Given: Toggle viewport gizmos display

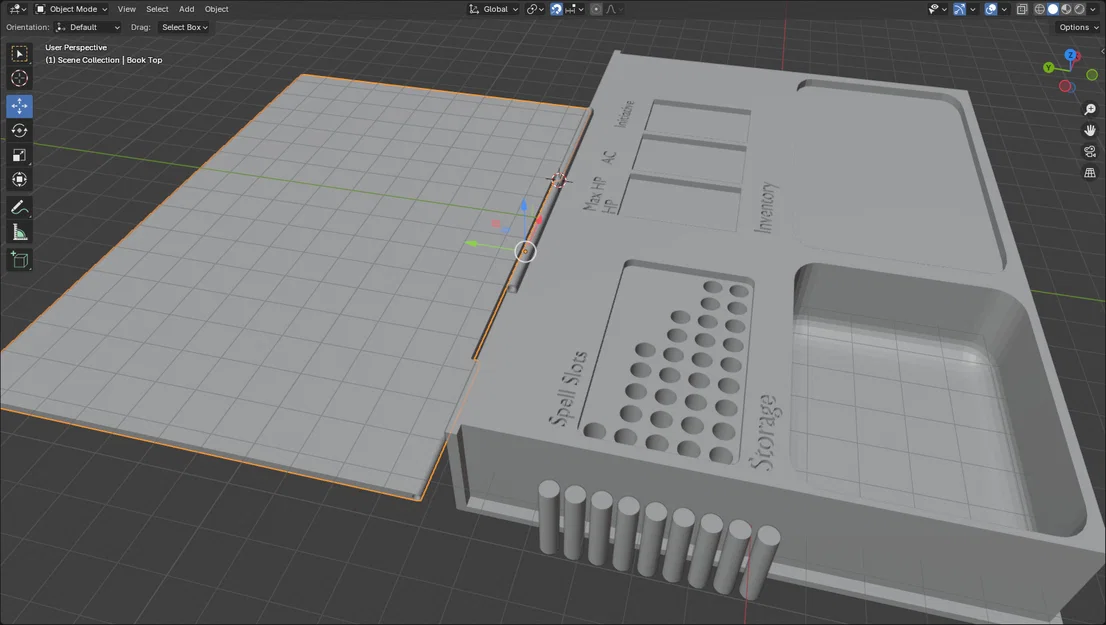Looking at the screenshot, I should 959,9.
